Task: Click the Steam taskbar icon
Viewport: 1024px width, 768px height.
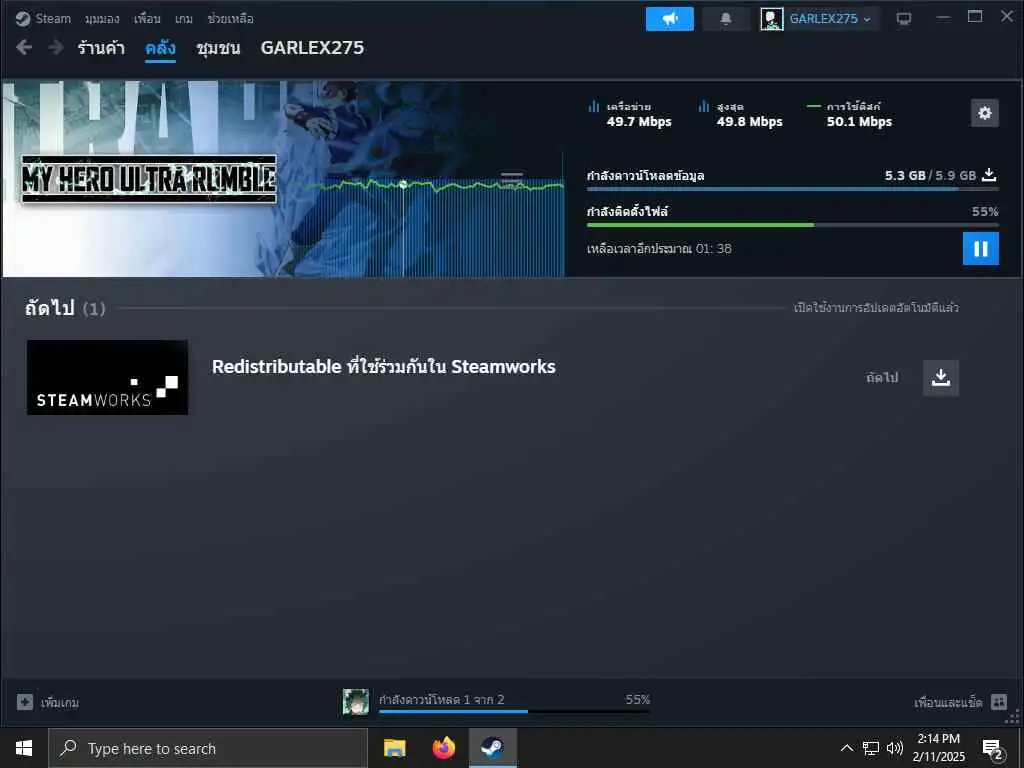Action: 492,748
